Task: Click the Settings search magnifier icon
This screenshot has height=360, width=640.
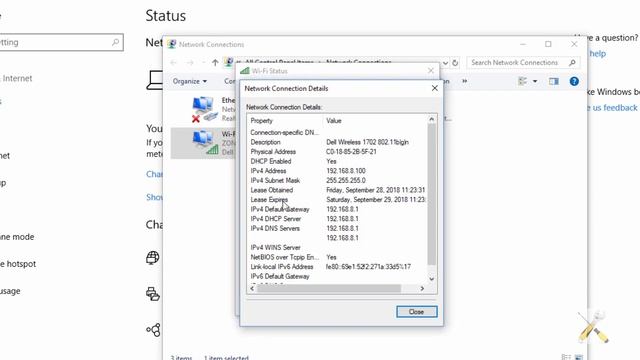Action: [x=116, y=42]
